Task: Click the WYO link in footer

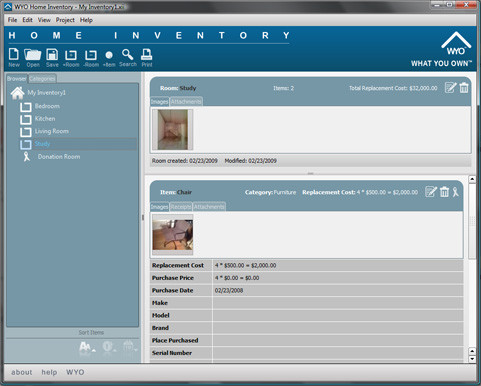Action: (x=75, y=372)
